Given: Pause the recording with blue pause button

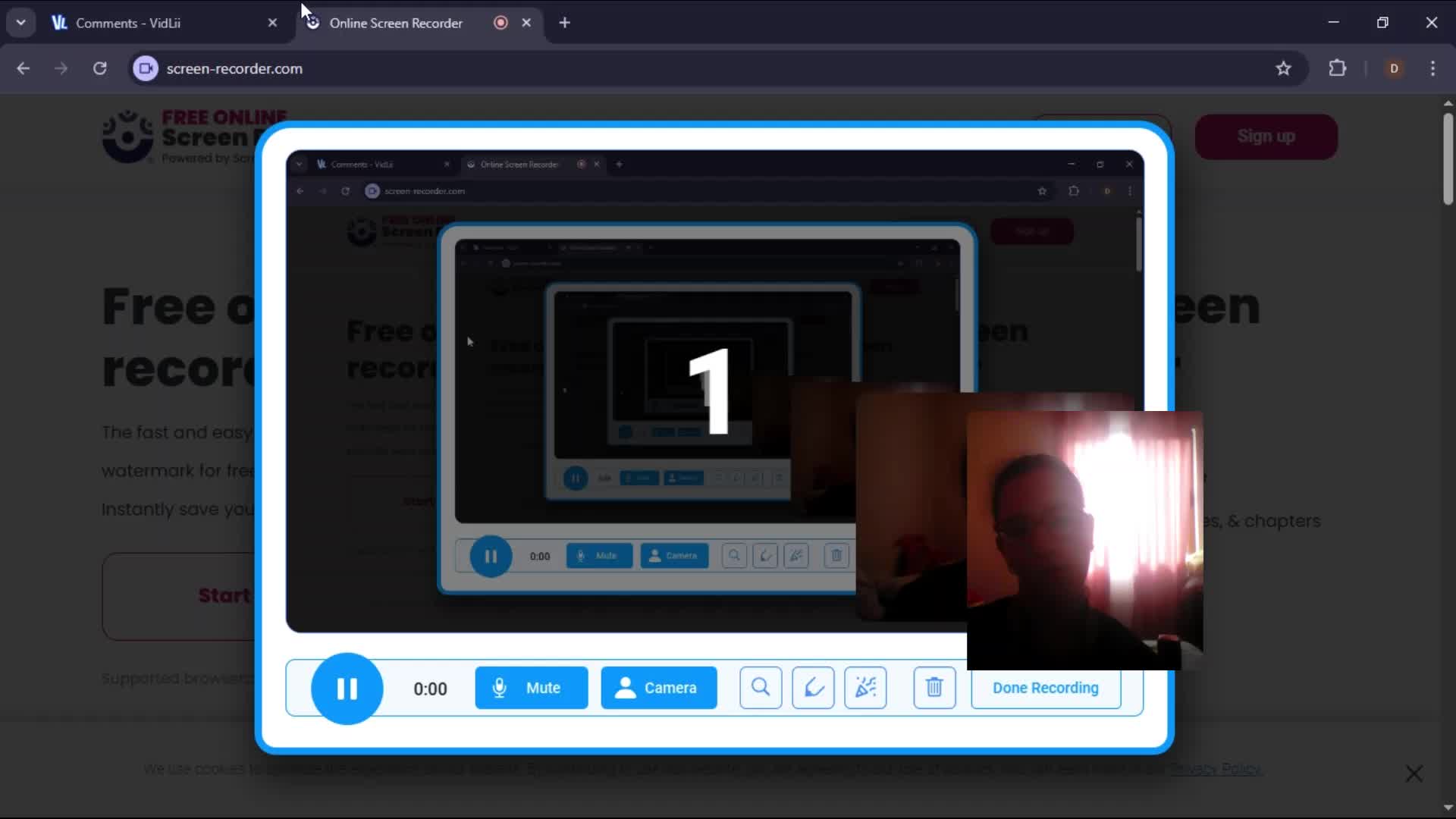Looking at the screenshot, I should [x=347, y=689].
